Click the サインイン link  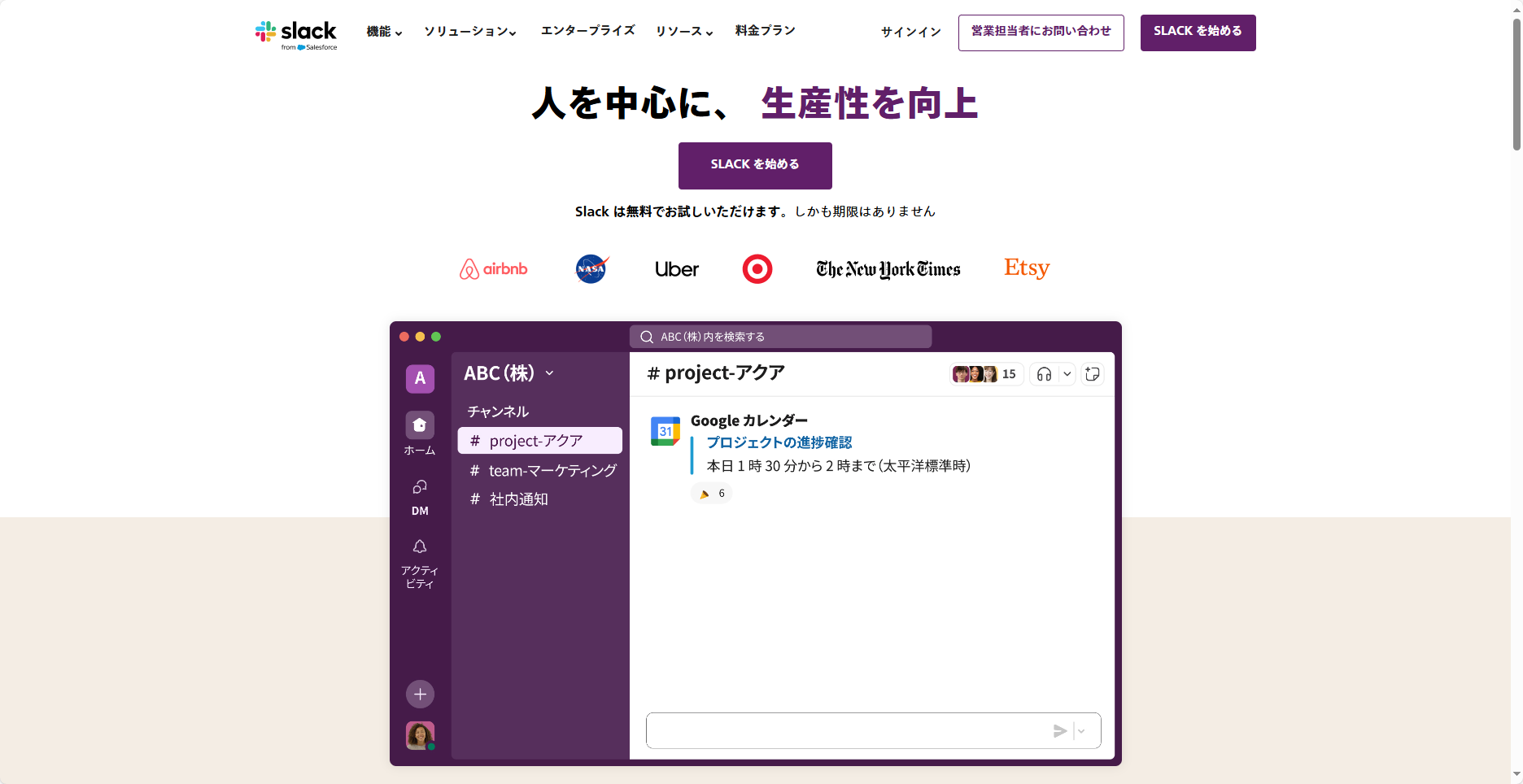[911, 32]
